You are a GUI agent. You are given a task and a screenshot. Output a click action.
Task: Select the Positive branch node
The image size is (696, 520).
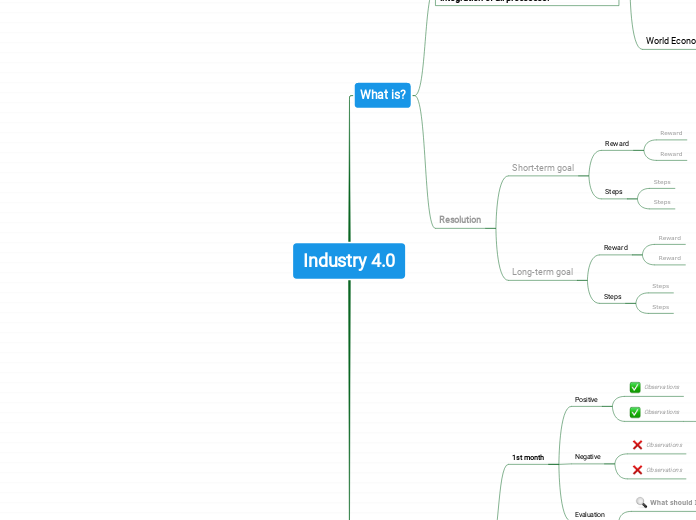(x=586, y=400)
